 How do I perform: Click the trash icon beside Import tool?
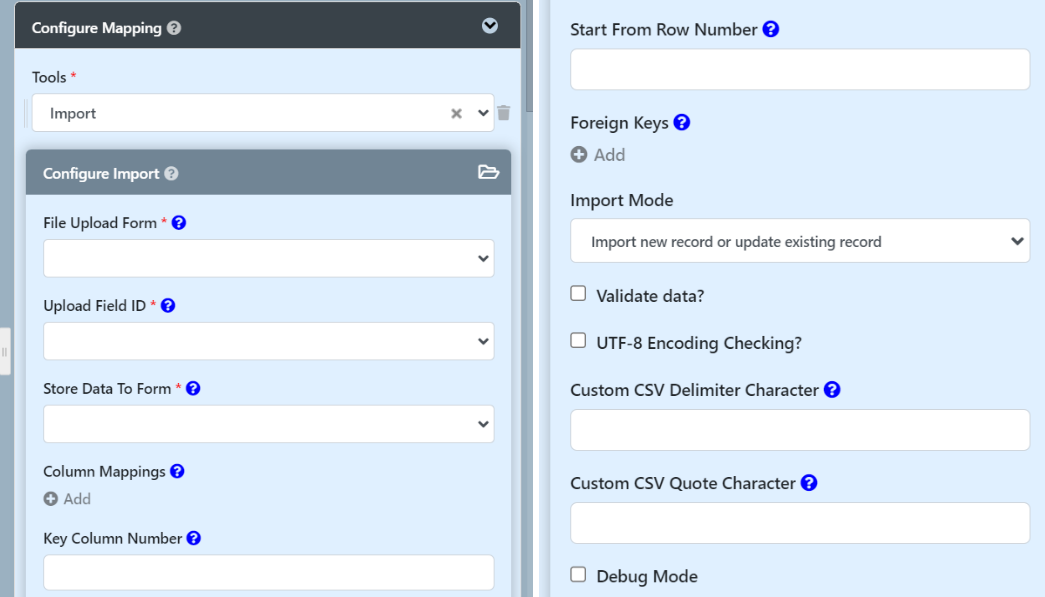coord(504,113)
